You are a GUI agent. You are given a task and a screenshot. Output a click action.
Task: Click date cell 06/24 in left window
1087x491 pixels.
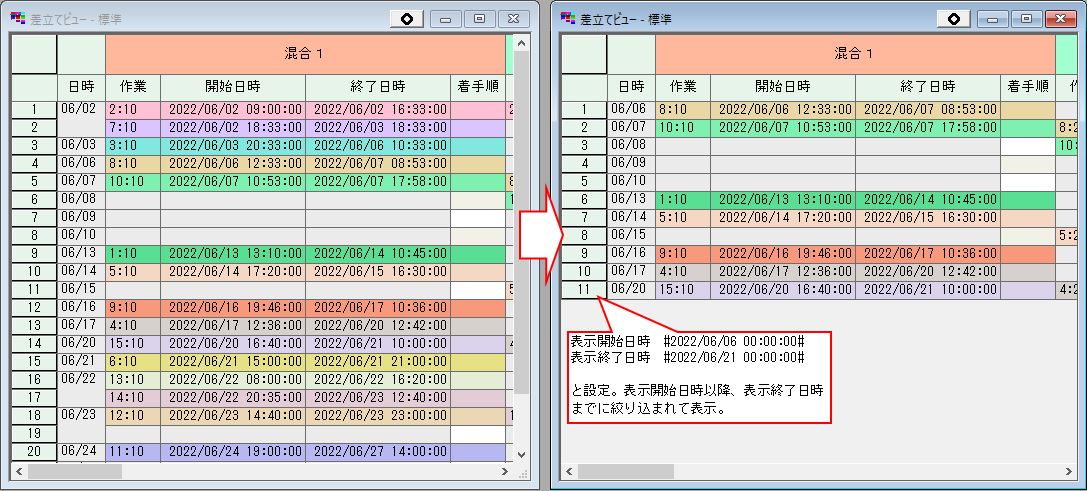pos(81,453)
